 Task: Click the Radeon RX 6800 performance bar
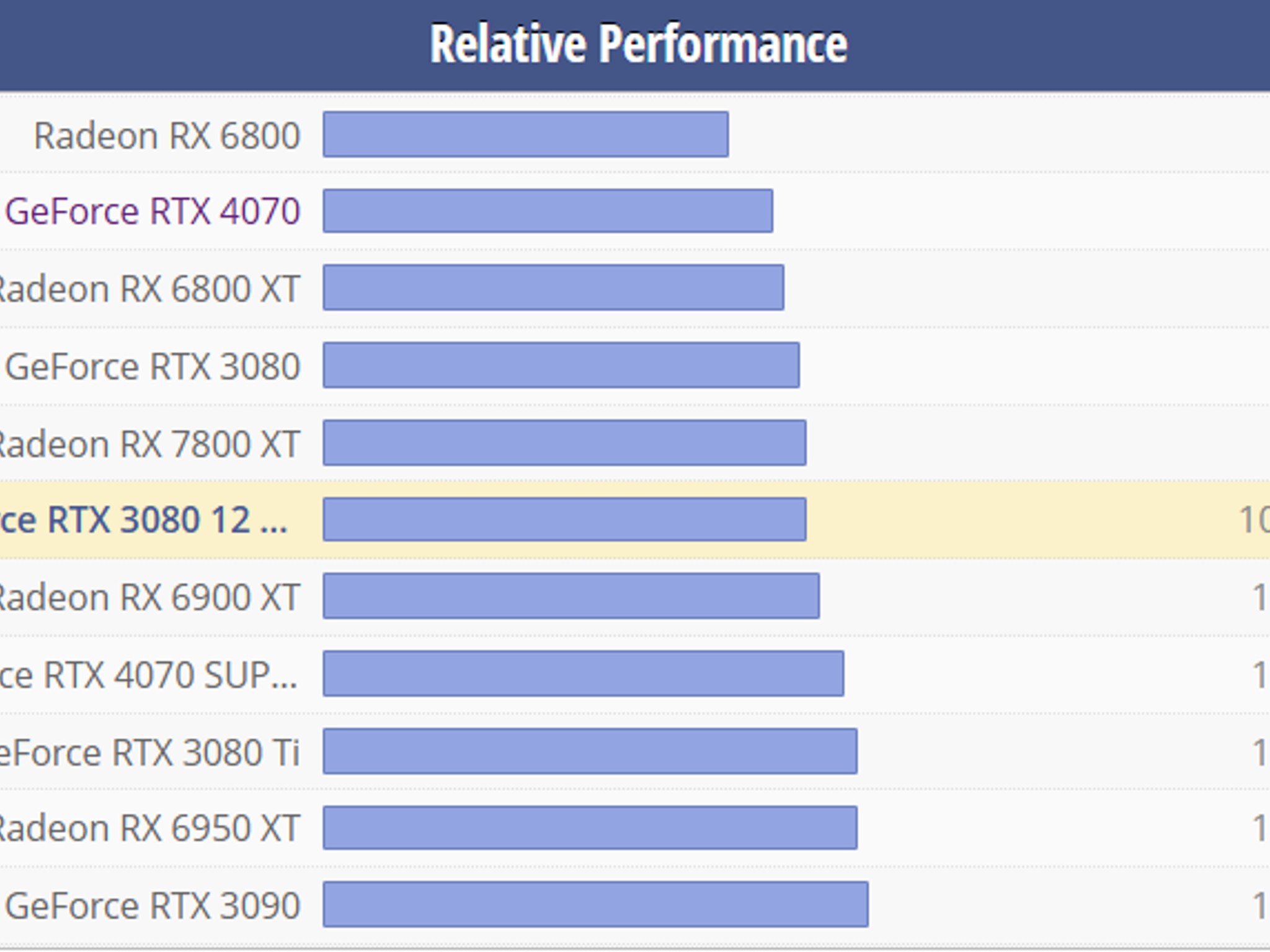[526, 134]
